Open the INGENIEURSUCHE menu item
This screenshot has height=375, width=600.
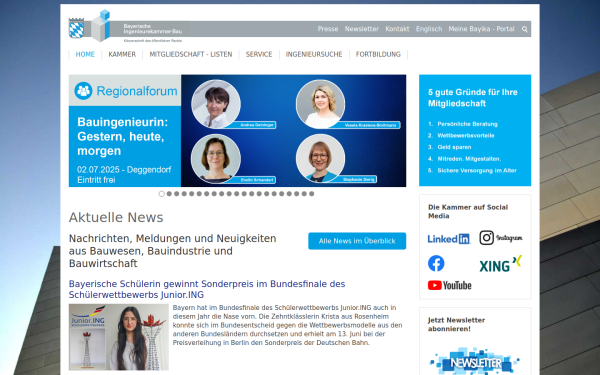pyautogui.click(x=314, y=54)
